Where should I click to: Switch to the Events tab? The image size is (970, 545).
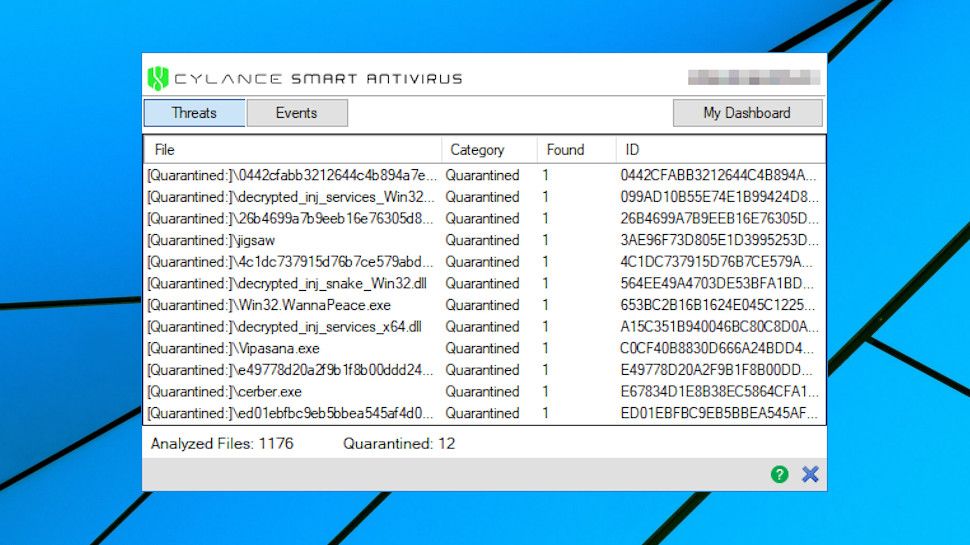pyautogui.click(x=297, y=113)
